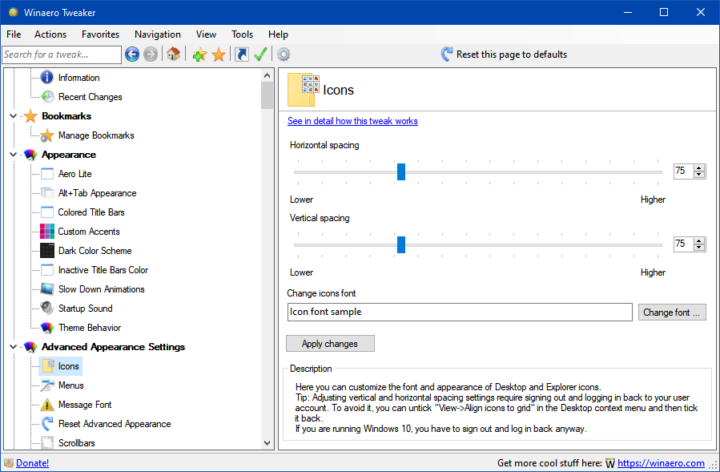This screenshot has width=720, height=472.
Task: Decrease Horizontal spacing with the down arrow
Action: 699,174
